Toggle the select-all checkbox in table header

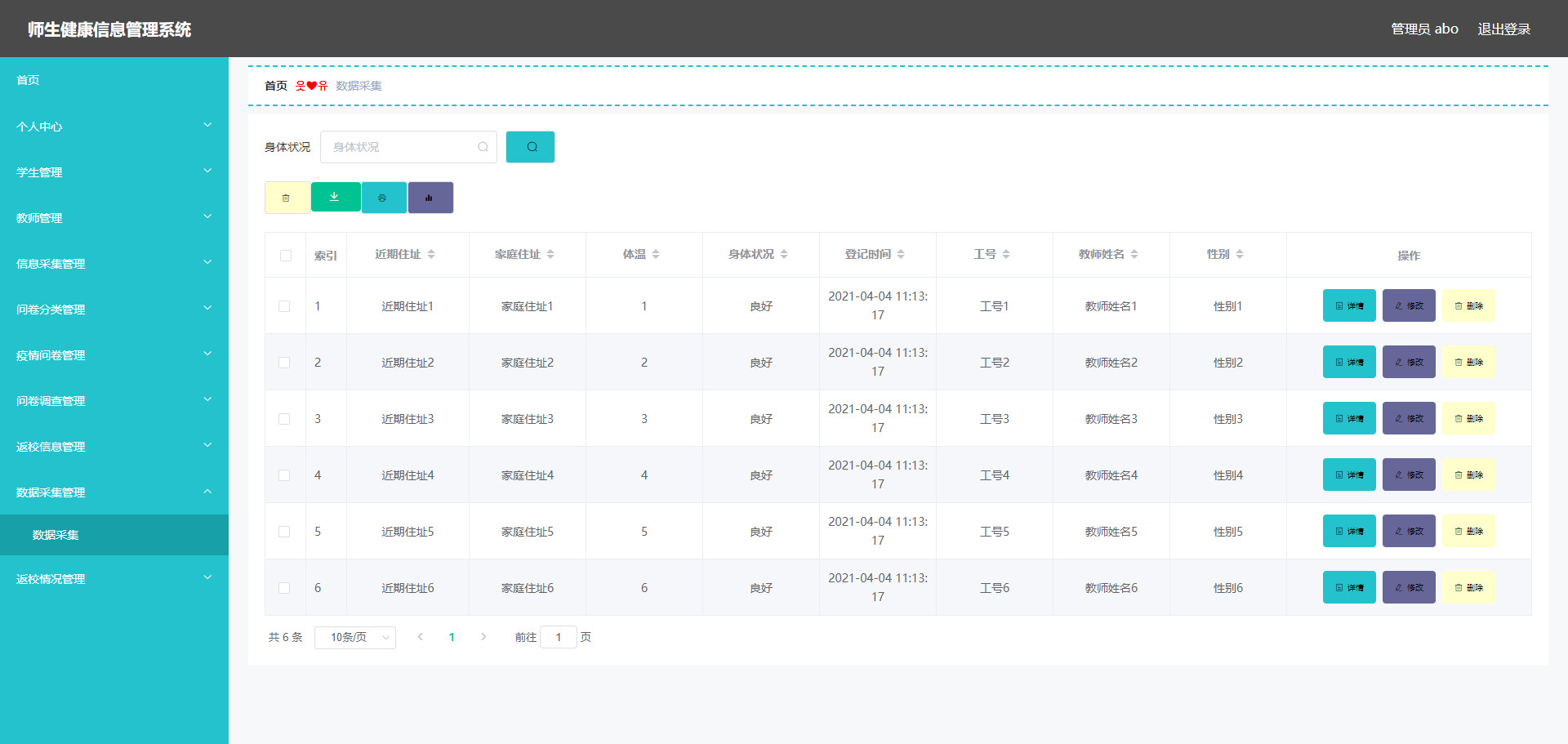[285, 256]
